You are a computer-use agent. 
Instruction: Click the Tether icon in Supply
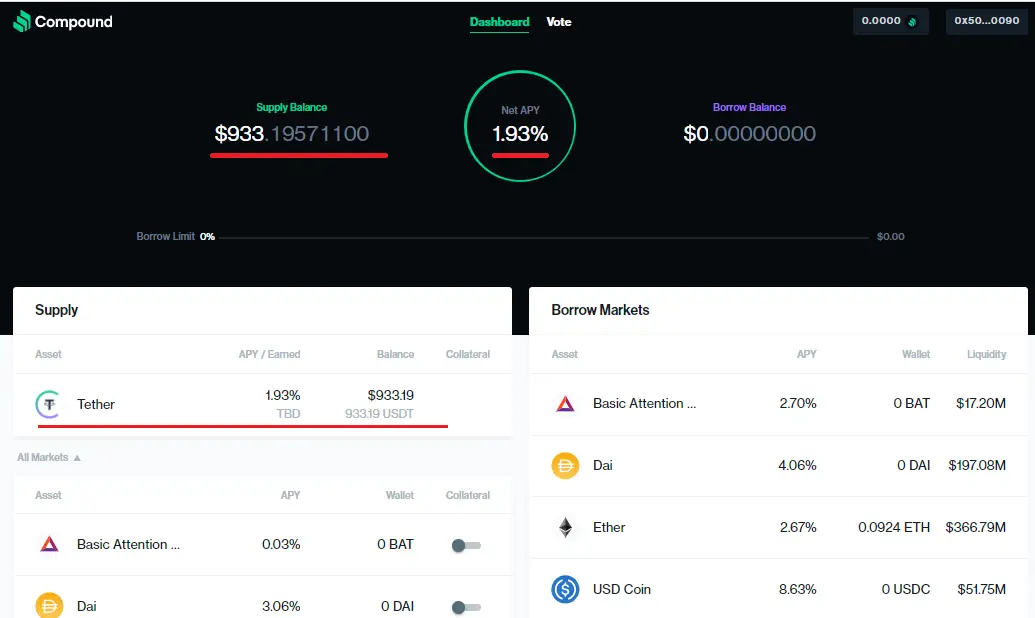49,404
